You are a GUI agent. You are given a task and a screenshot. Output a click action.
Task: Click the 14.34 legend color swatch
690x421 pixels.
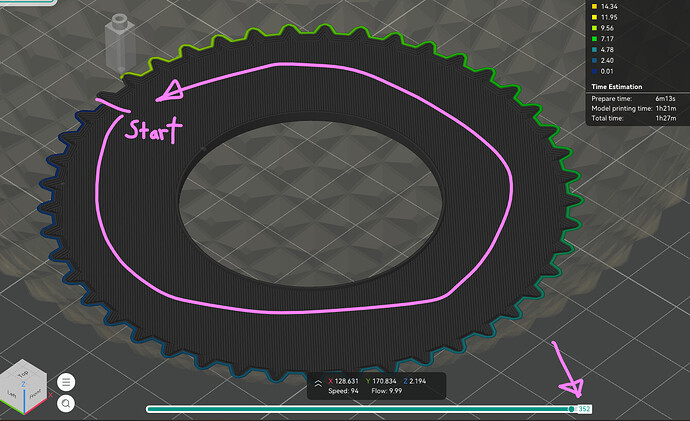click(x=594, y=7)
